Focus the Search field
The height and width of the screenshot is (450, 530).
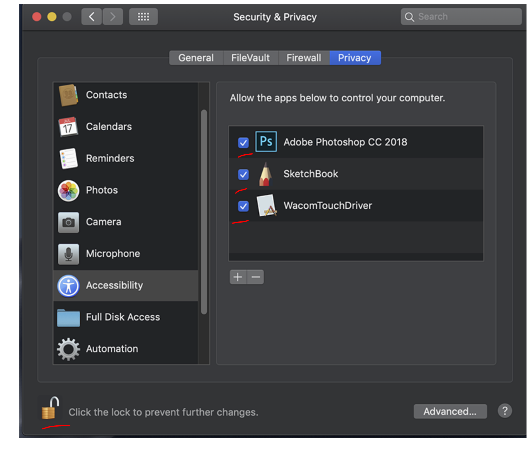tap(461, 17)
